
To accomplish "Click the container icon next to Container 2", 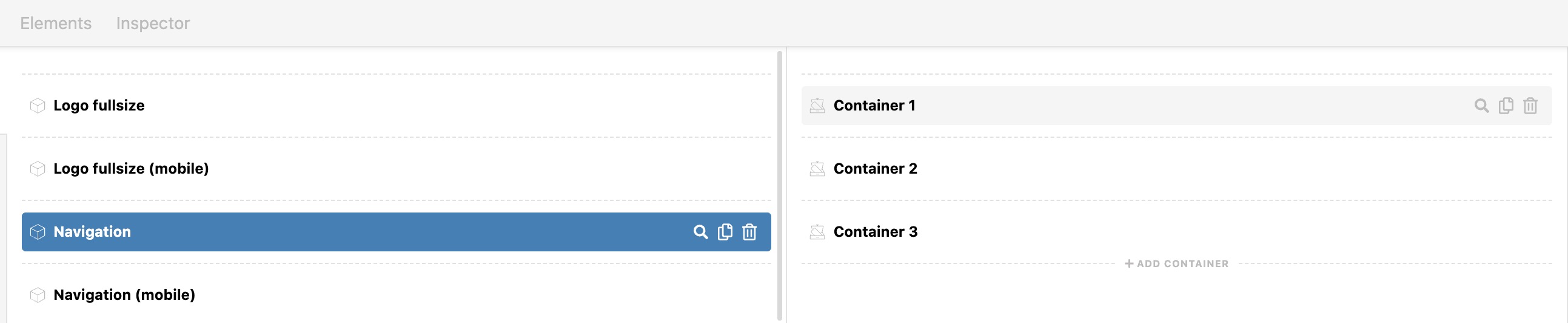I will coord(817,169).
